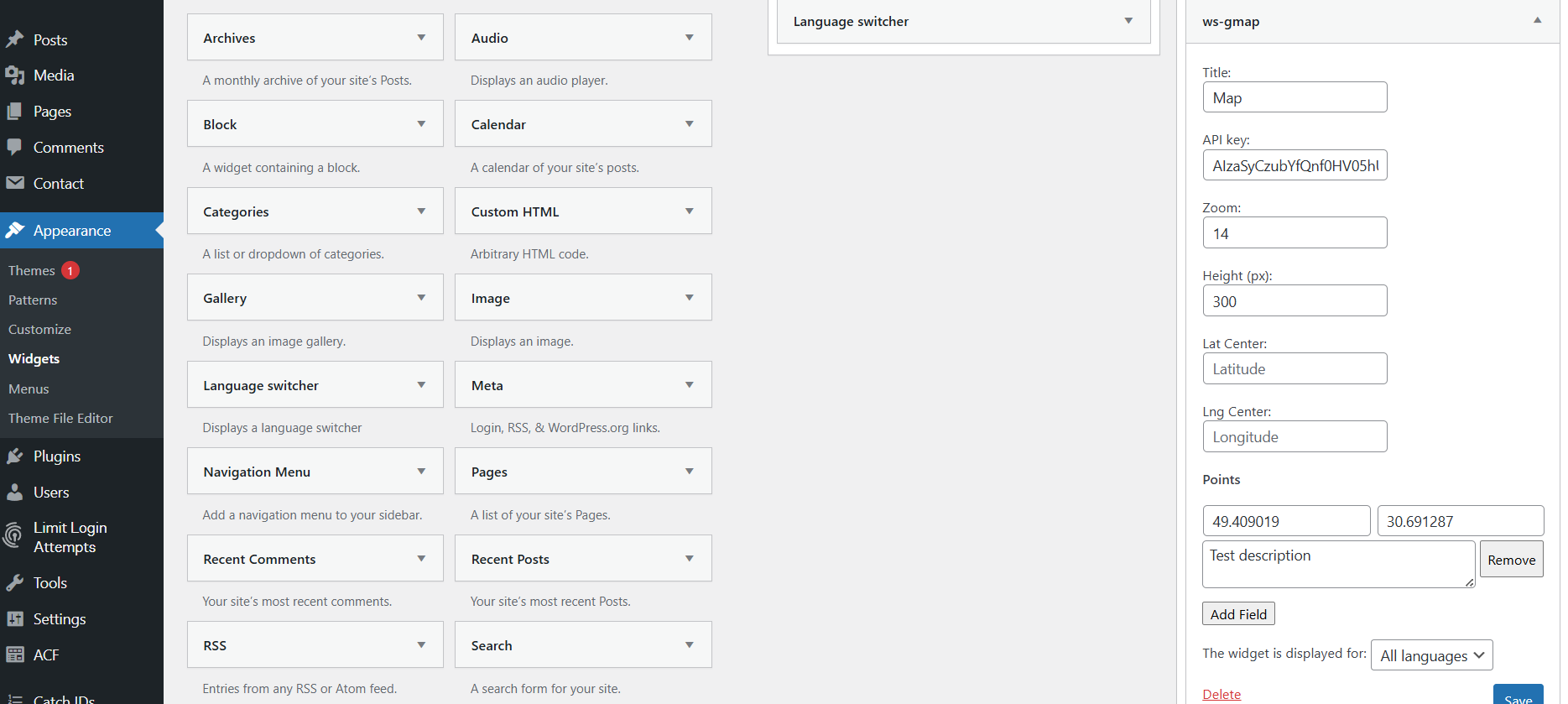Focus the Lng Center Longitude field
The height and width of the screenshot is (704, 1568).
(x=1295, y=437)
